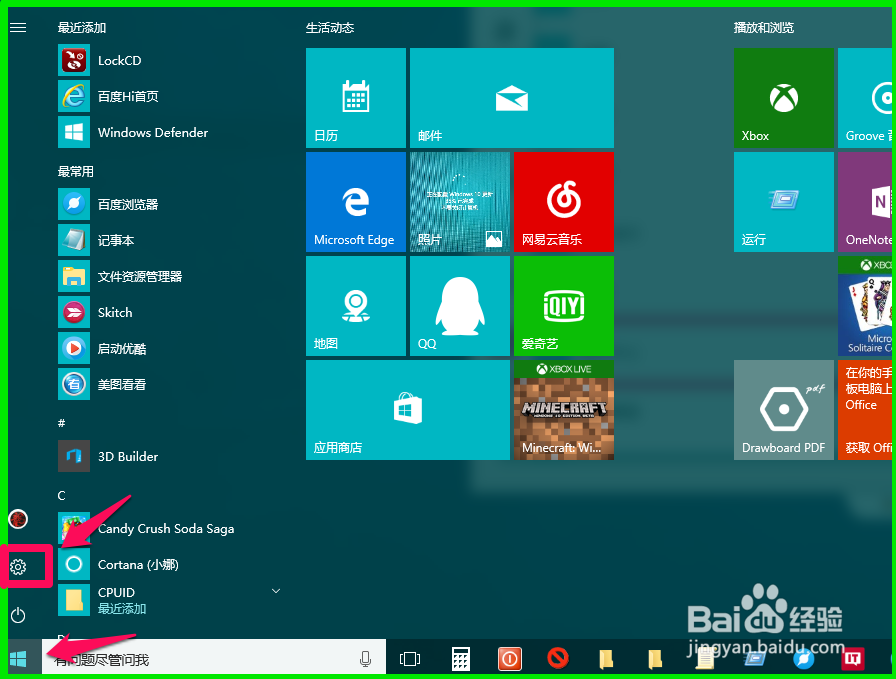The image size is (896, 679).
Task: Open Settings gear icon
Action: 18,567
